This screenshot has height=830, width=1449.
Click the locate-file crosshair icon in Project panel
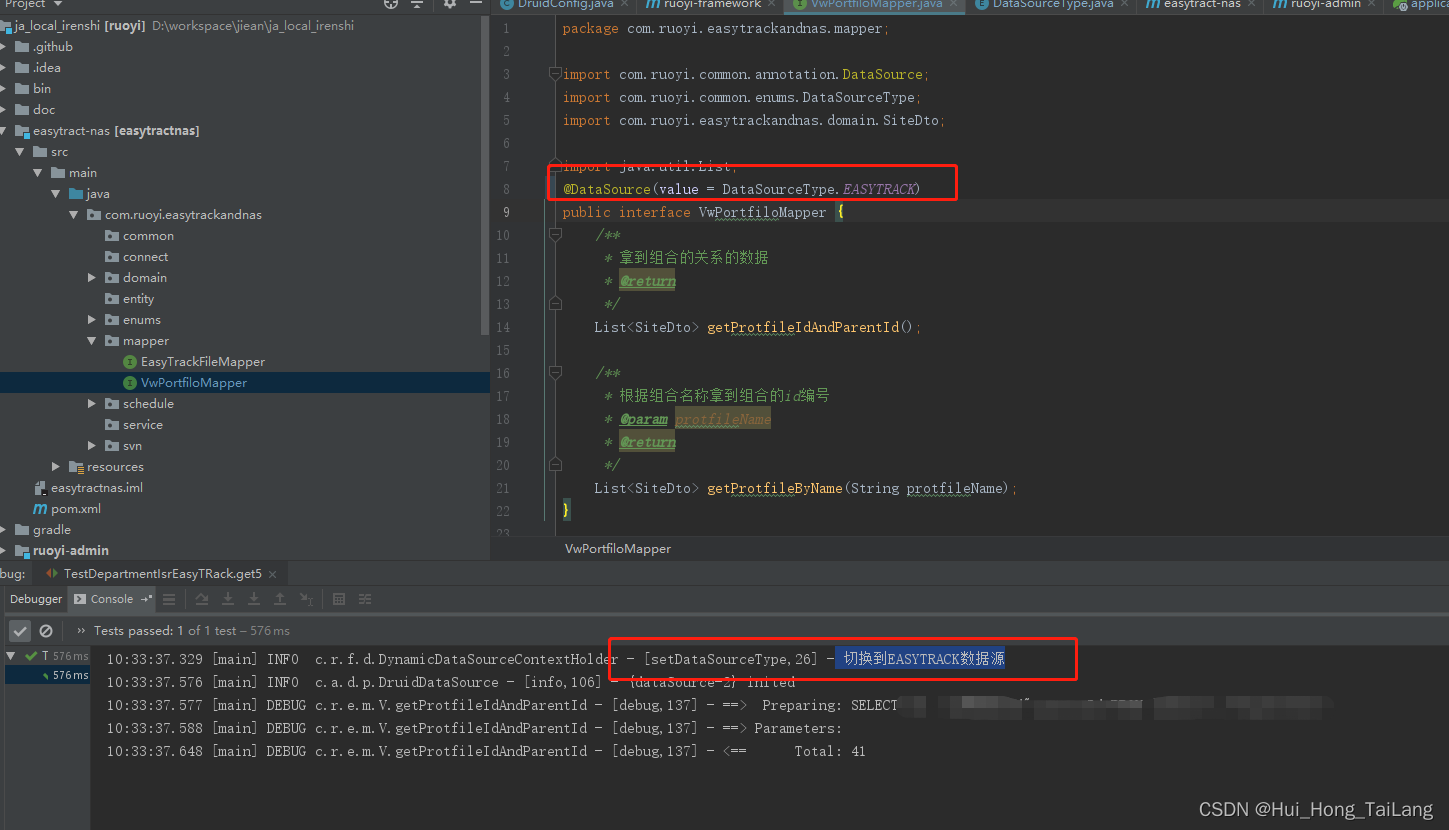click(x=391, y=4)
